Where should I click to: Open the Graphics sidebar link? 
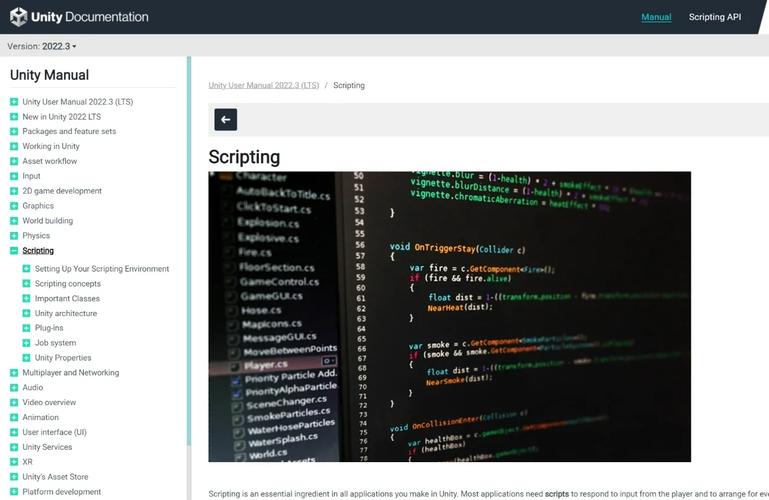click(38, 206)
